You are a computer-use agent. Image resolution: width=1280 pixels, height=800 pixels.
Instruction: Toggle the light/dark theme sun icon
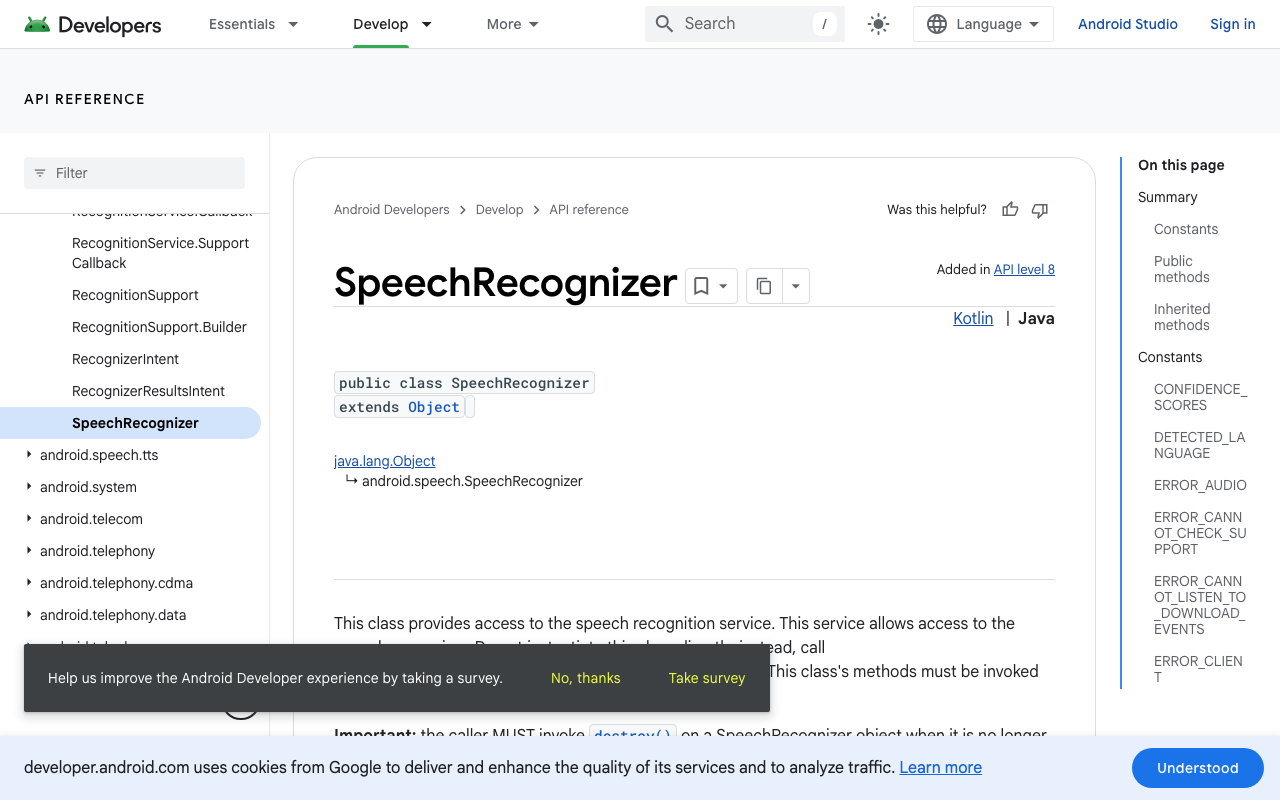(878, 24)
